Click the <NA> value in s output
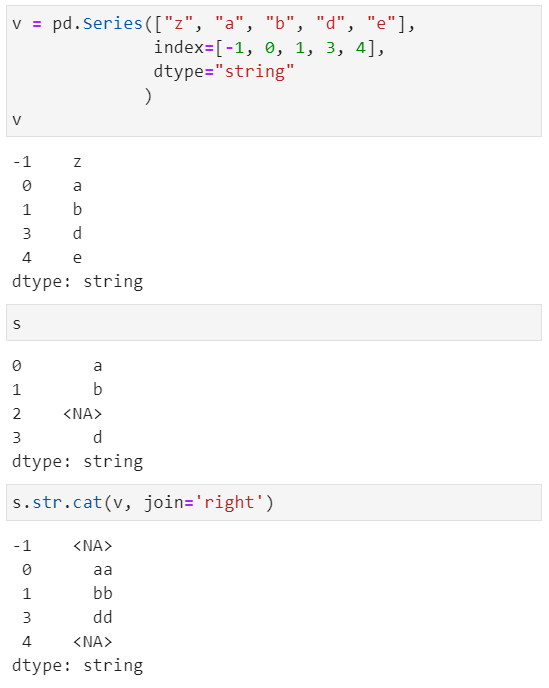549x688 pixels. click(x=83, y=414)
